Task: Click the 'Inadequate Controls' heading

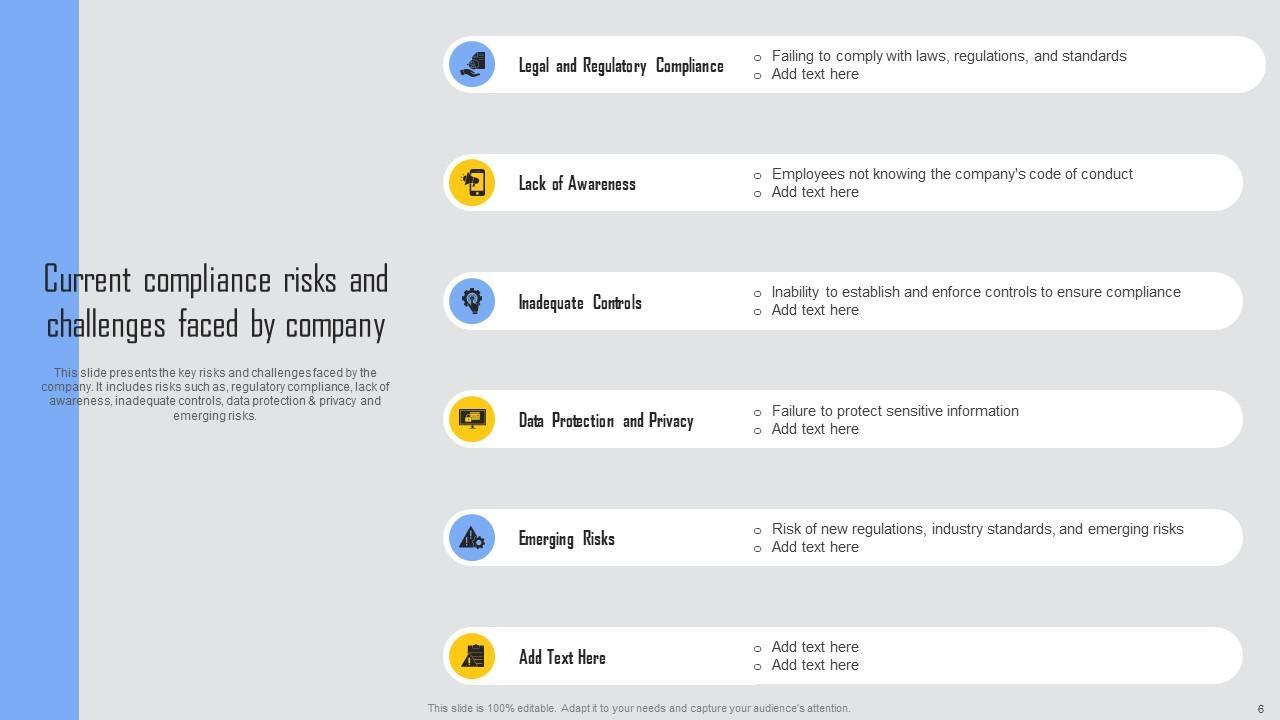Action: (x=579, y=302)
